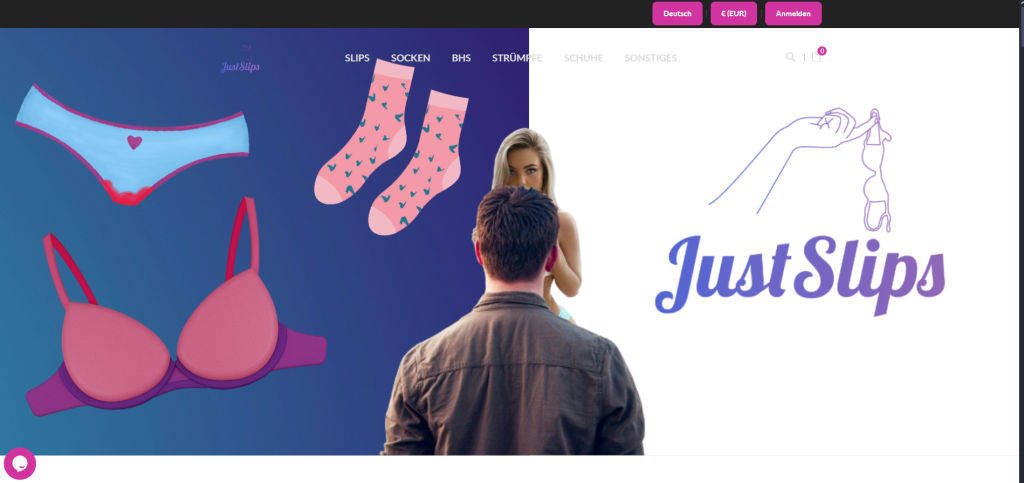Open the chat bubble widget

tap(20, 463)
